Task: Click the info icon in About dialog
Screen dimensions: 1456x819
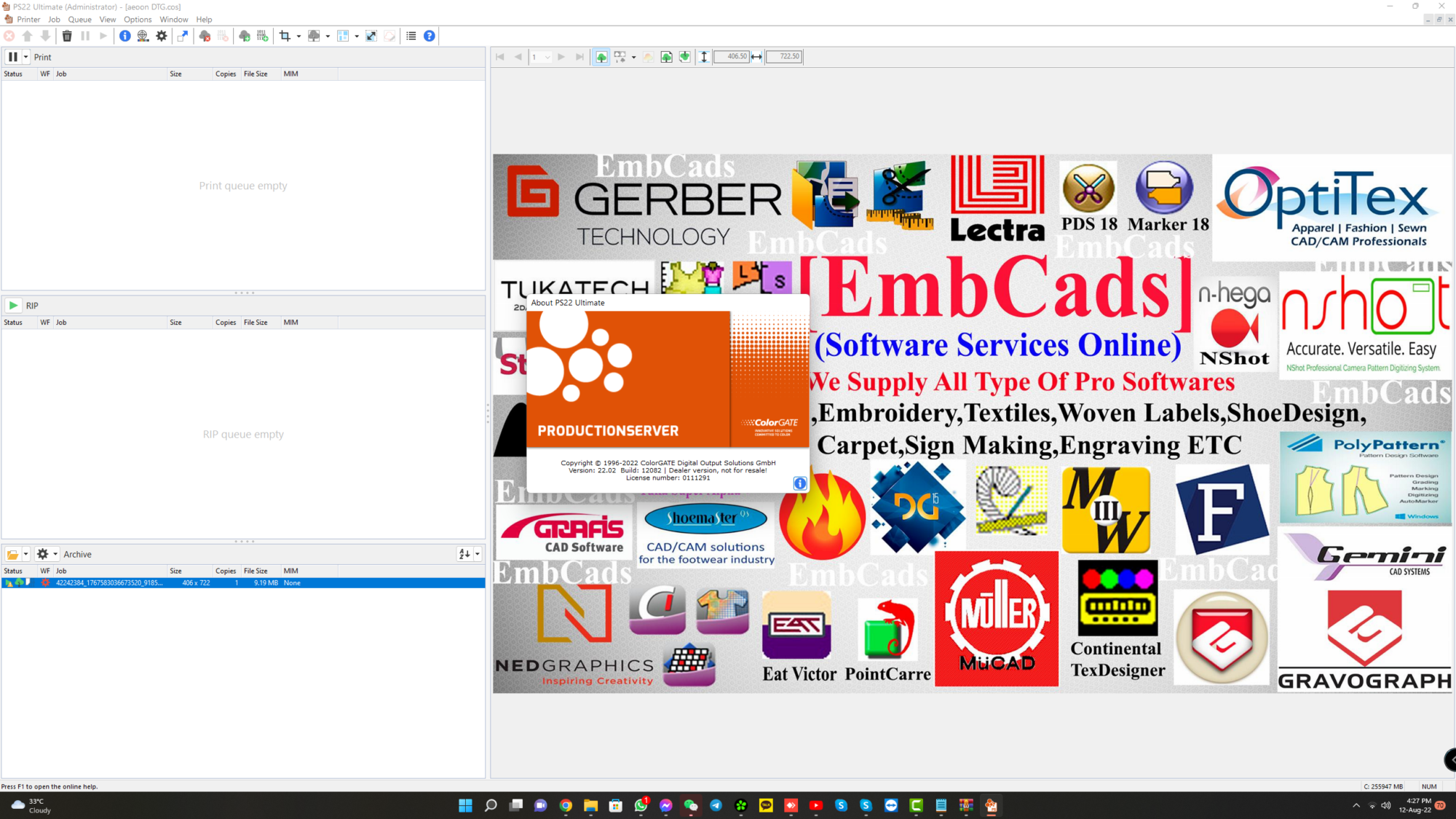Action: pos(799,483)
